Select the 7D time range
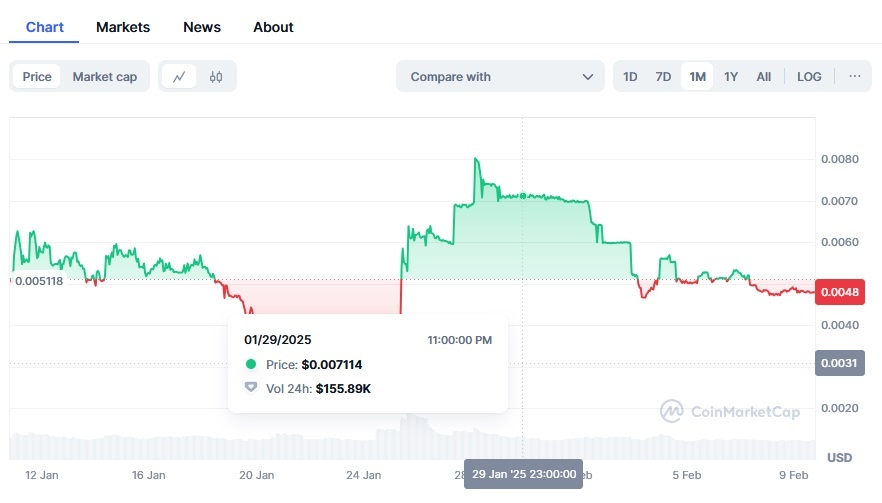The height and width of the screenshot is (503, 882). click(663, 77)
